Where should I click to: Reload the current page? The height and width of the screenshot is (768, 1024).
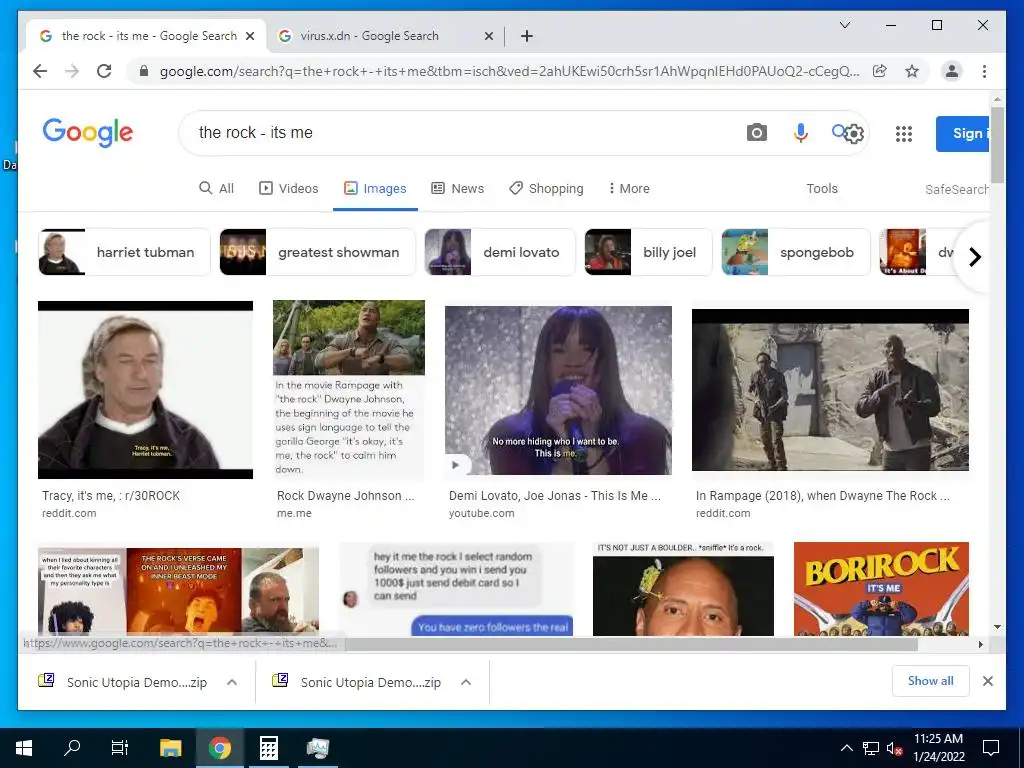104,71
